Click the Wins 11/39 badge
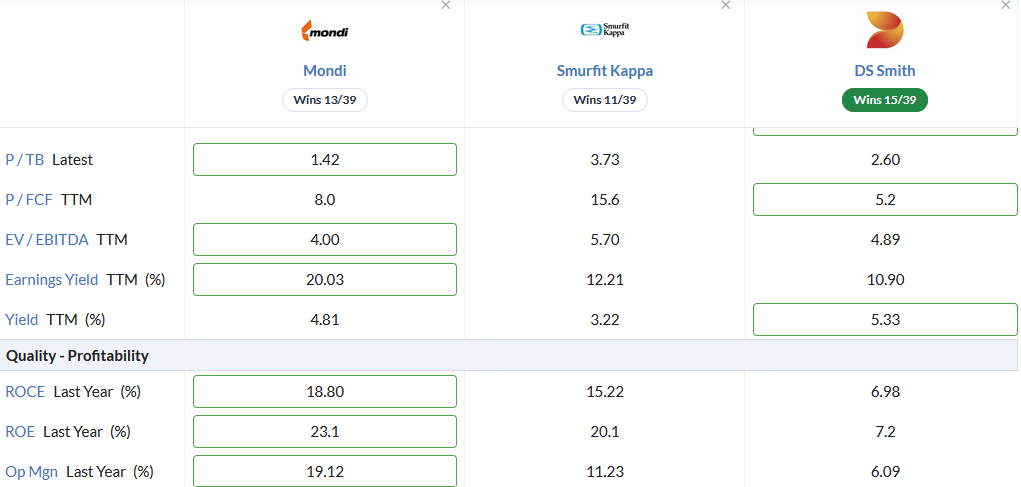 point(605,100)
